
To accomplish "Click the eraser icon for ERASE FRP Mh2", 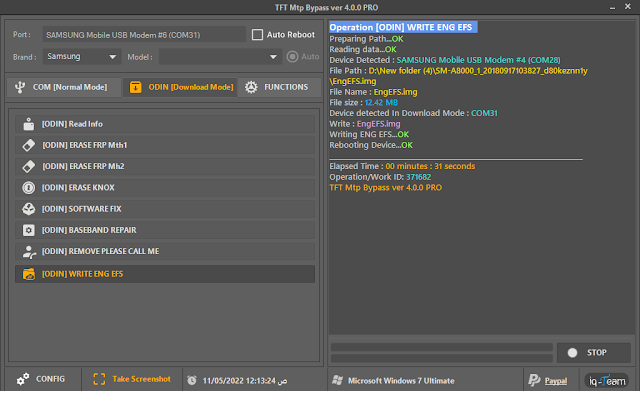I will (x=29, y=167).
